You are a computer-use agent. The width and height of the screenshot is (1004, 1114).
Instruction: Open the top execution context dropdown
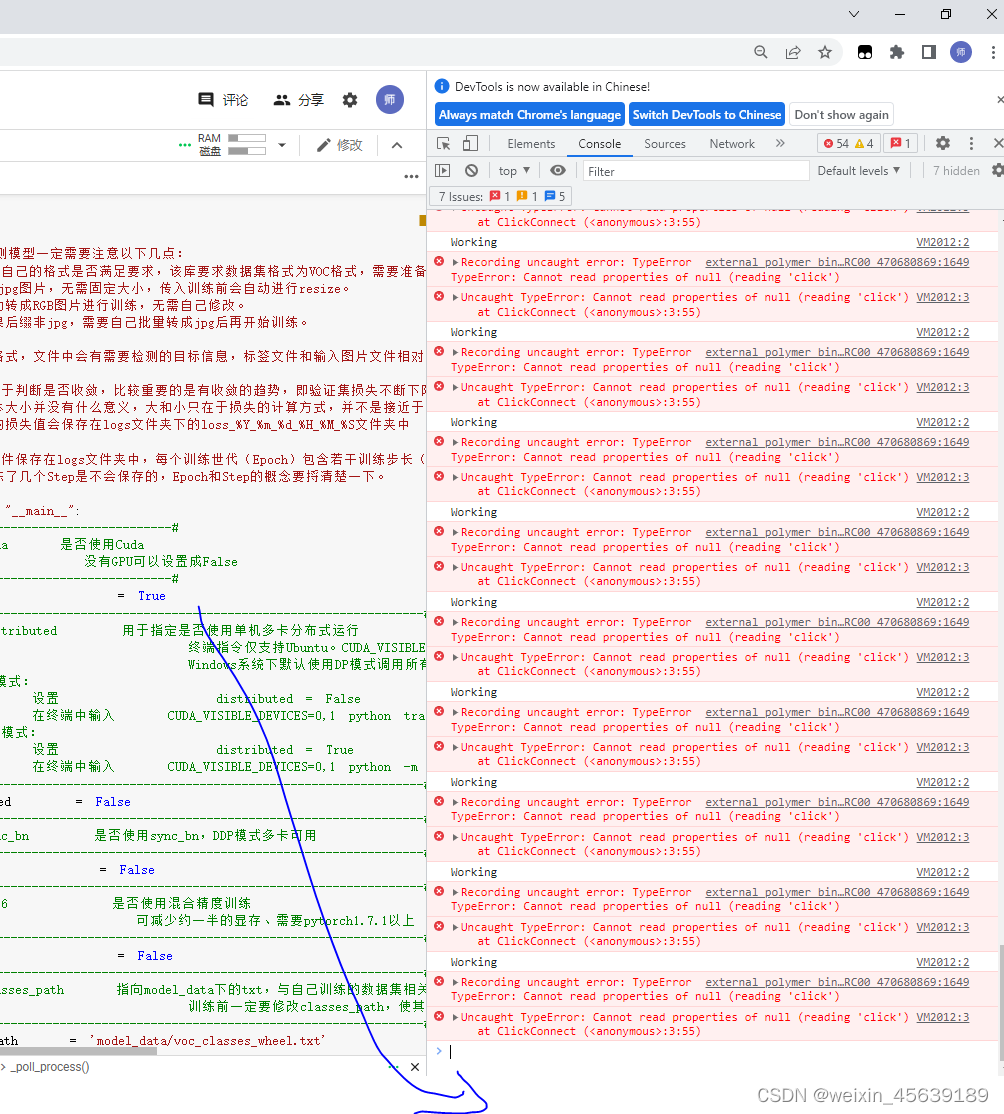(513, 170)
